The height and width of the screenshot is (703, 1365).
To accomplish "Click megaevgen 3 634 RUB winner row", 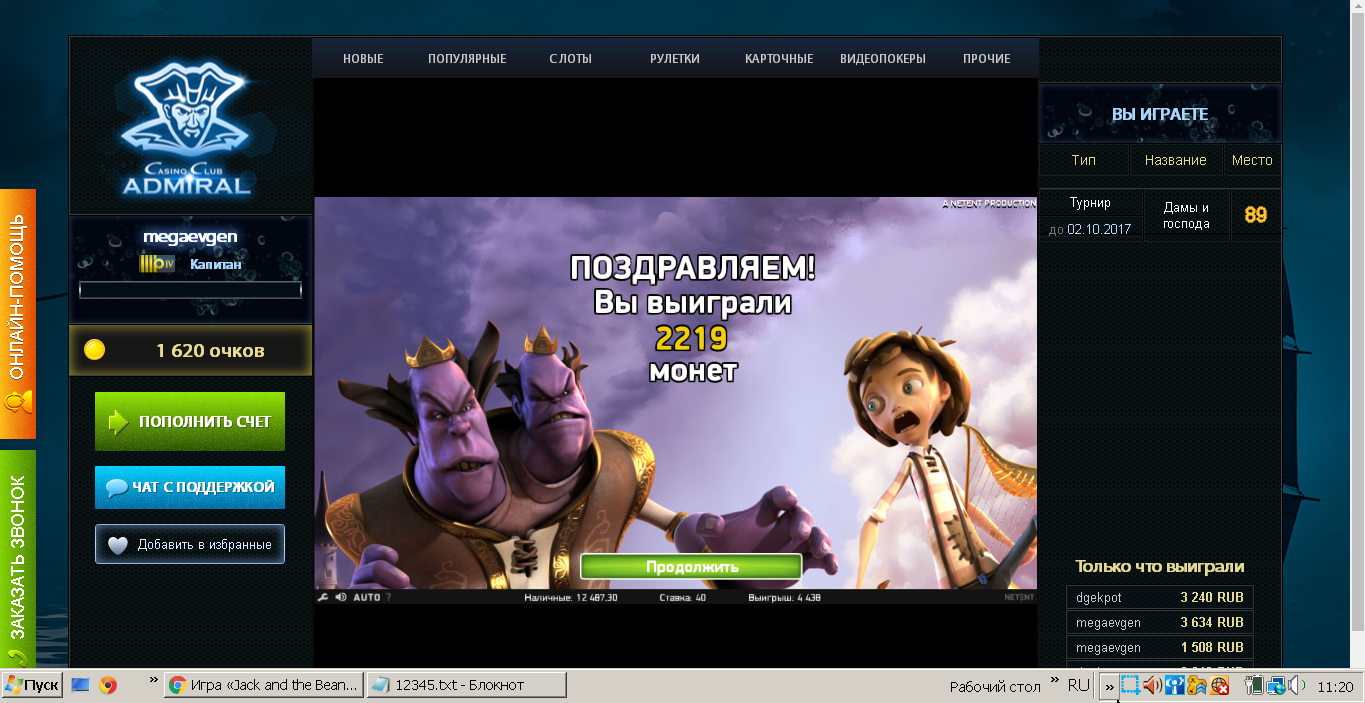I will click(x=1160, y=622).
